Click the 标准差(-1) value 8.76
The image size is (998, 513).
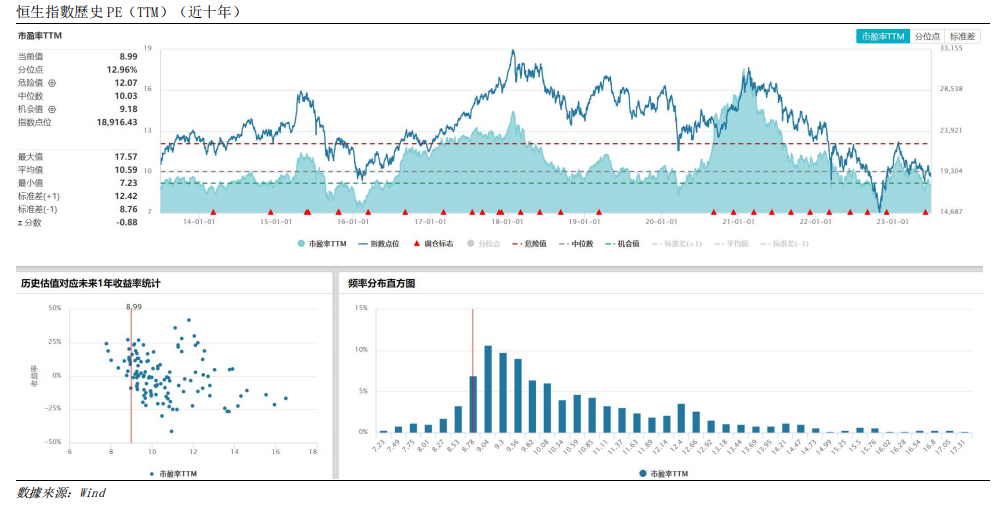[x=129, y=209]
